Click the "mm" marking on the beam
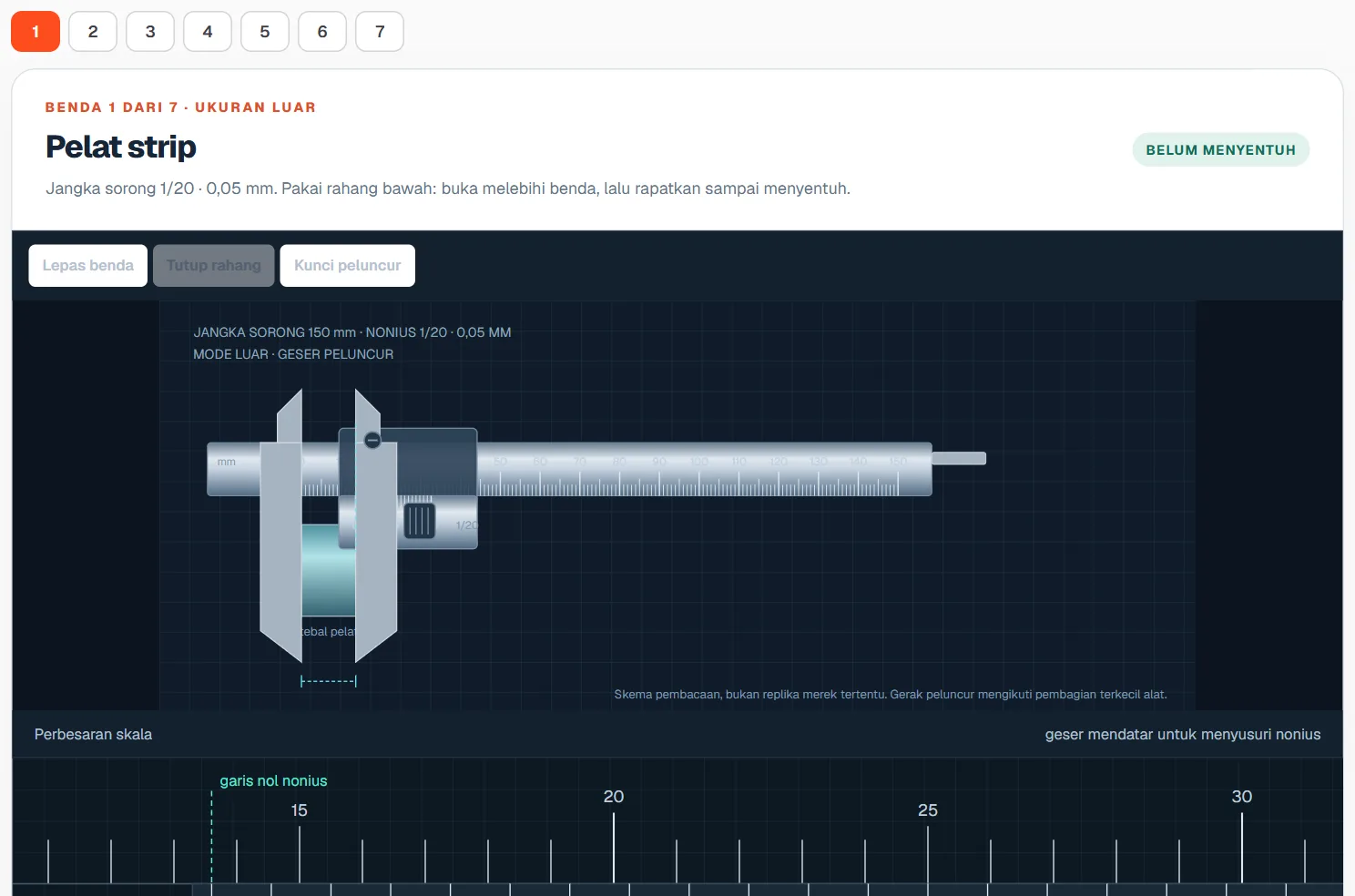Screen dimensions: 1355x896 coord(227,462)
